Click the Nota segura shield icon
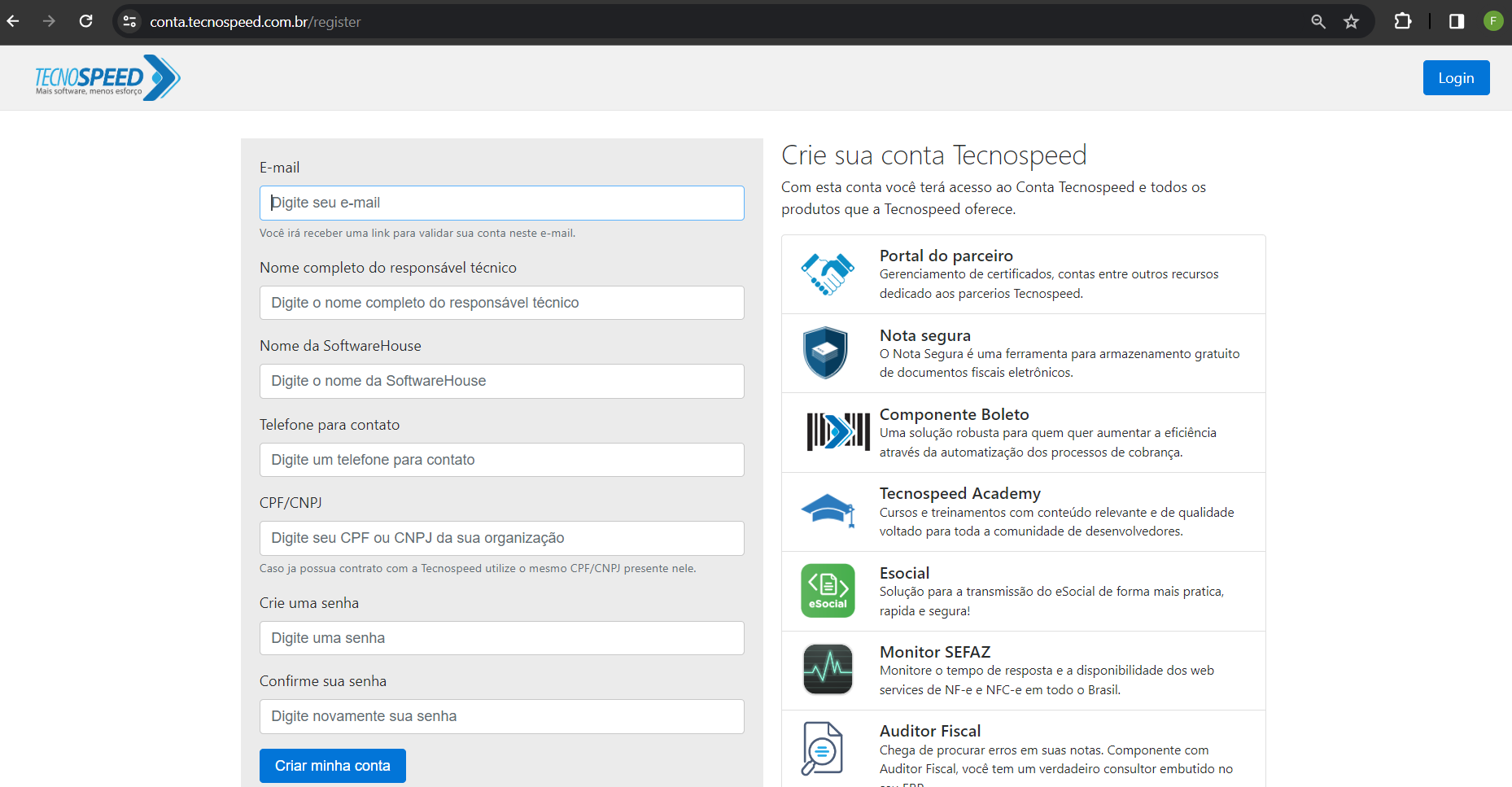Viewport: 1512px width, 787px height. point(825,352)
